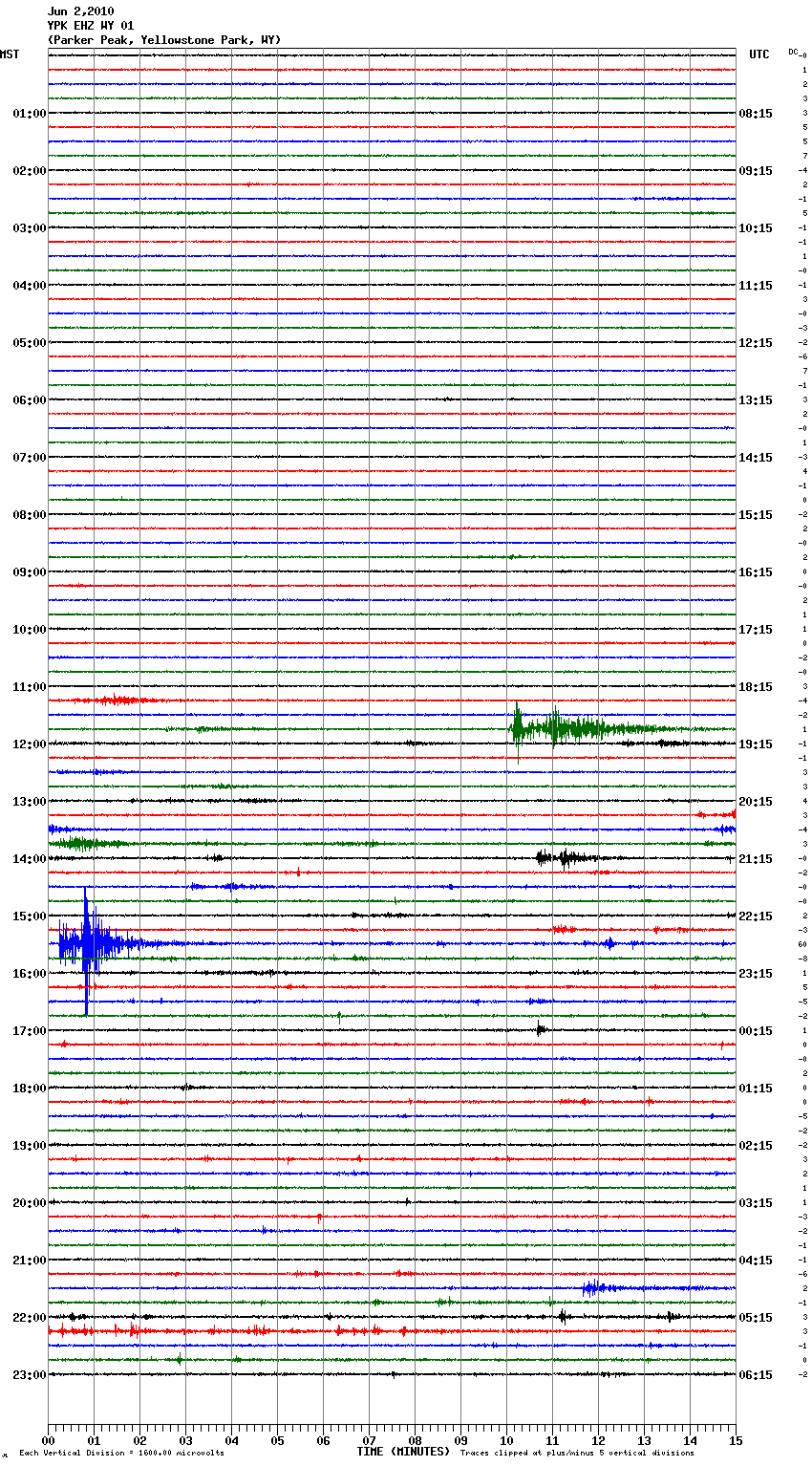Click the 'DC' offset column header
The width and height of the screenshot is (812, 1466).
(x=794, y=52)
